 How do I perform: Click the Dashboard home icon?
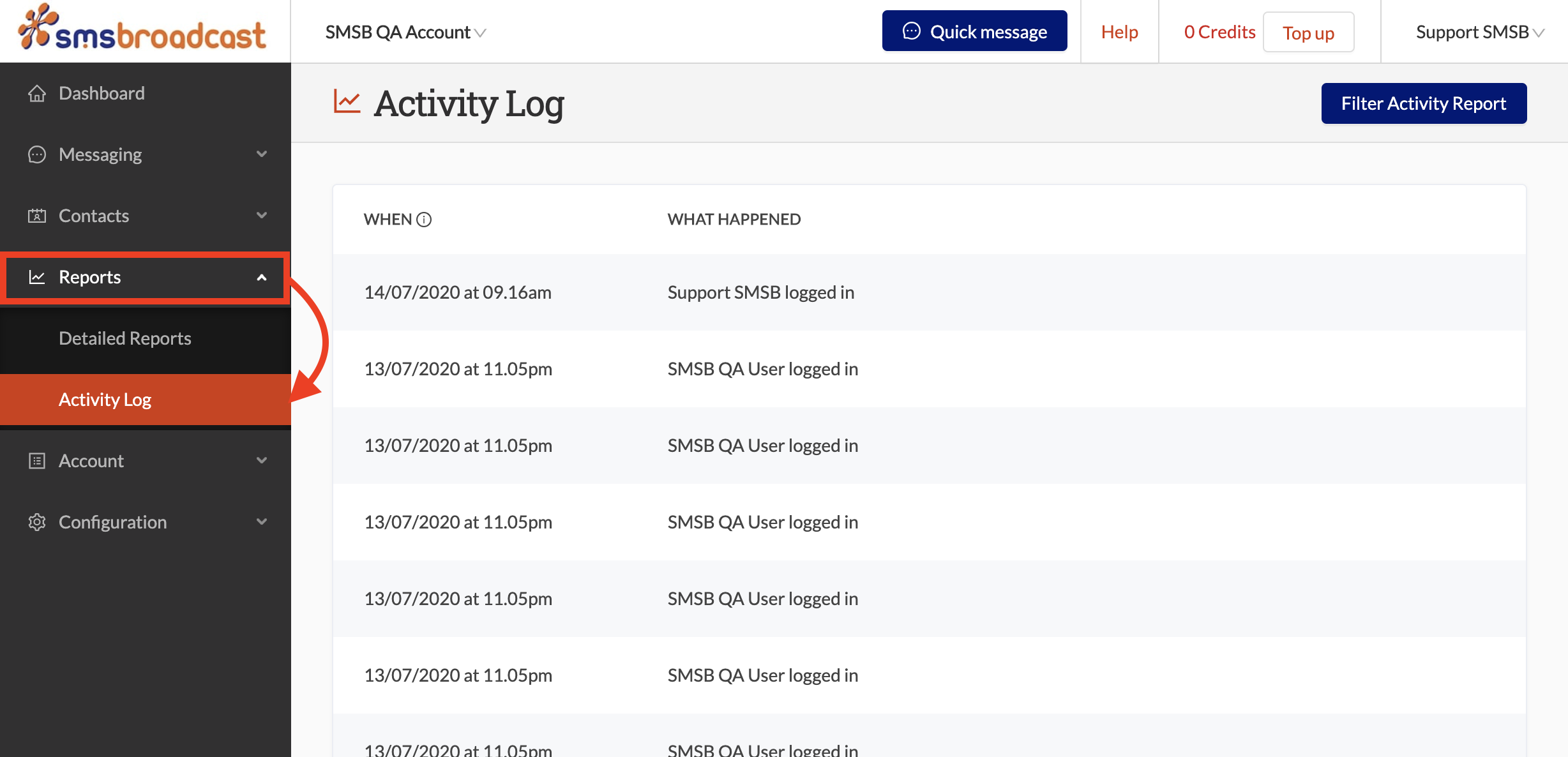click(x=37, y=93)
